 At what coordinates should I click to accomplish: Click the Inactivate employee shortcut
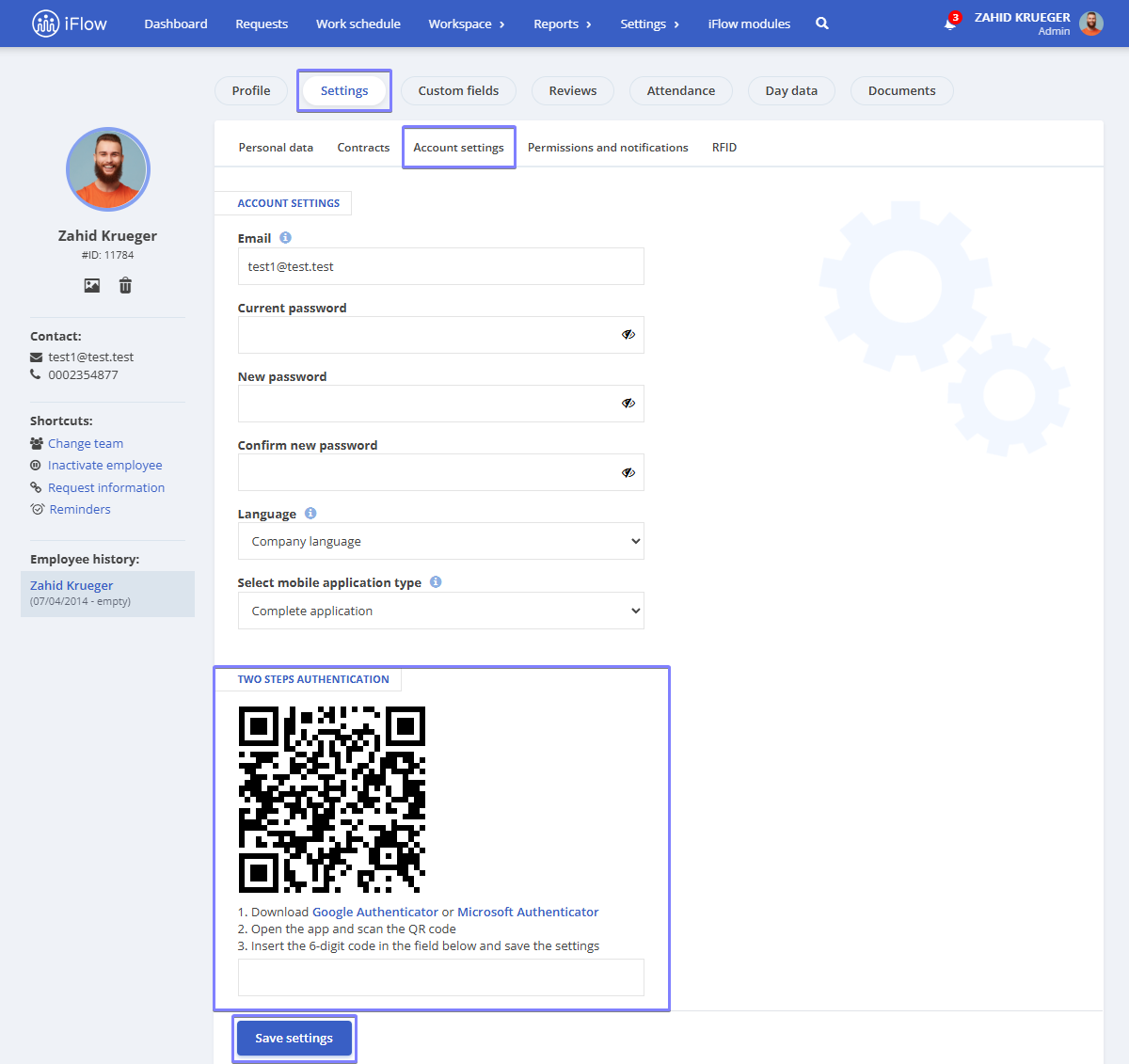(105, 465)
